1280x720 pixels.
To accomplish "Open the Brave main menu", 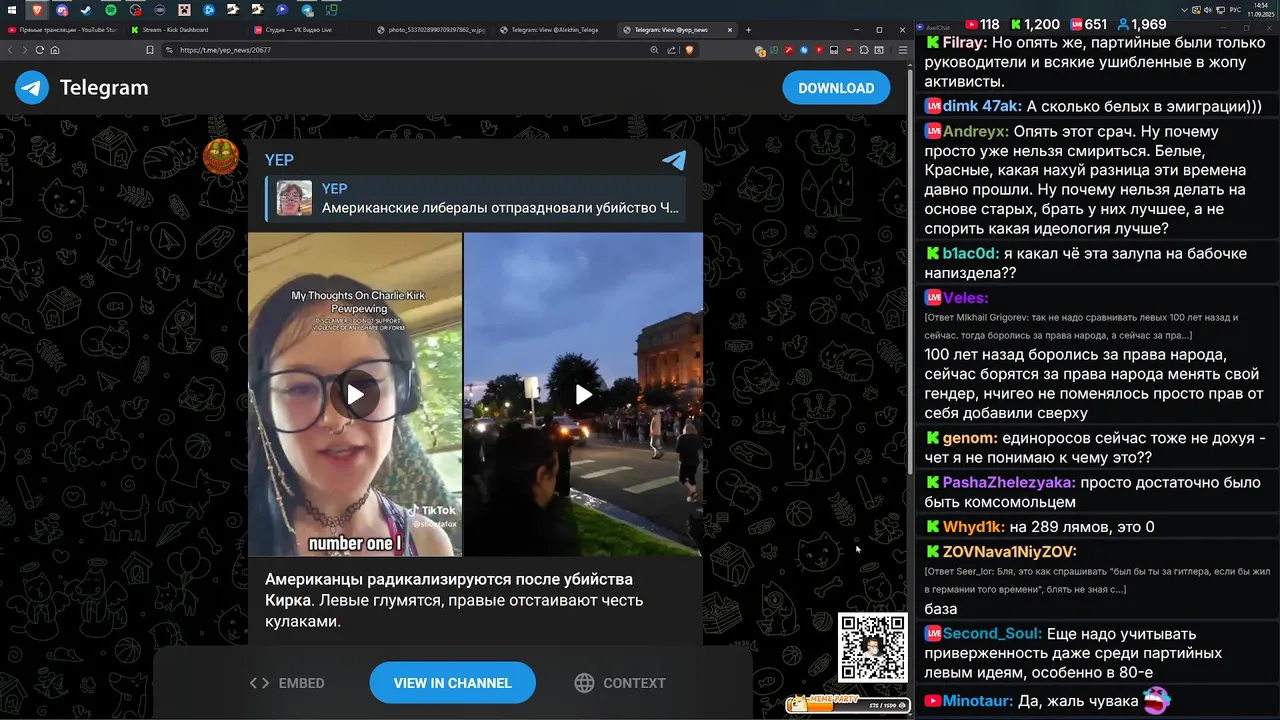I will [903, 50].
